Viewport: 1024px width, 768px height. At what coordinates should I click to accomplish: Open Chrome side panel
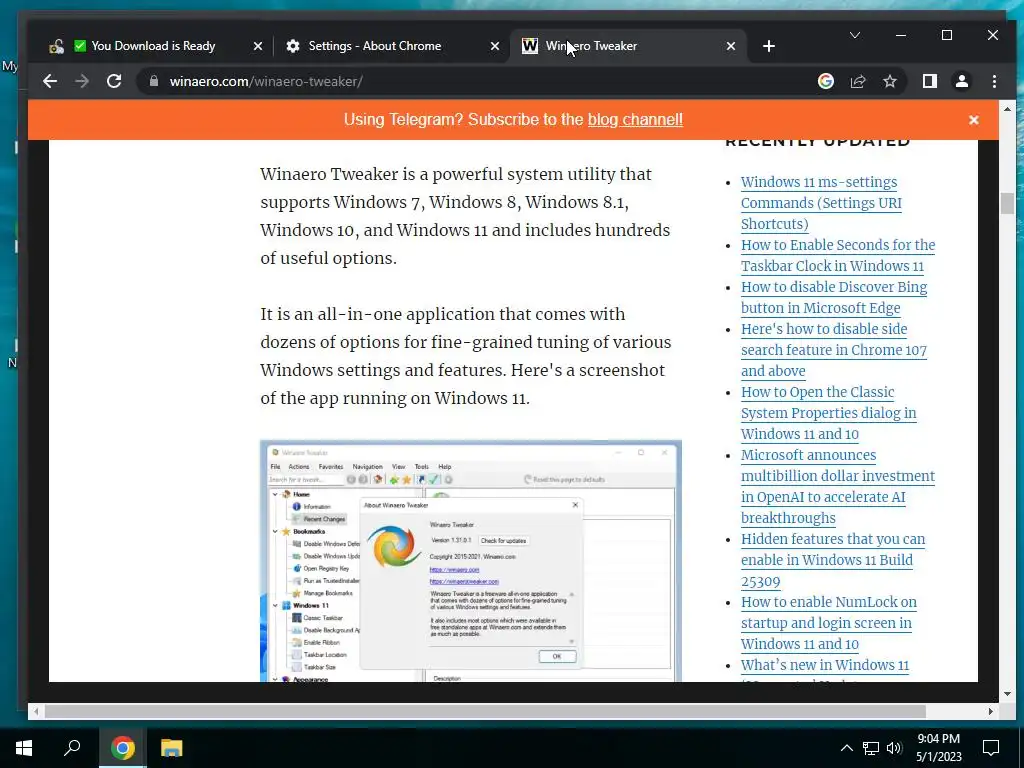(x=930, y=82)
